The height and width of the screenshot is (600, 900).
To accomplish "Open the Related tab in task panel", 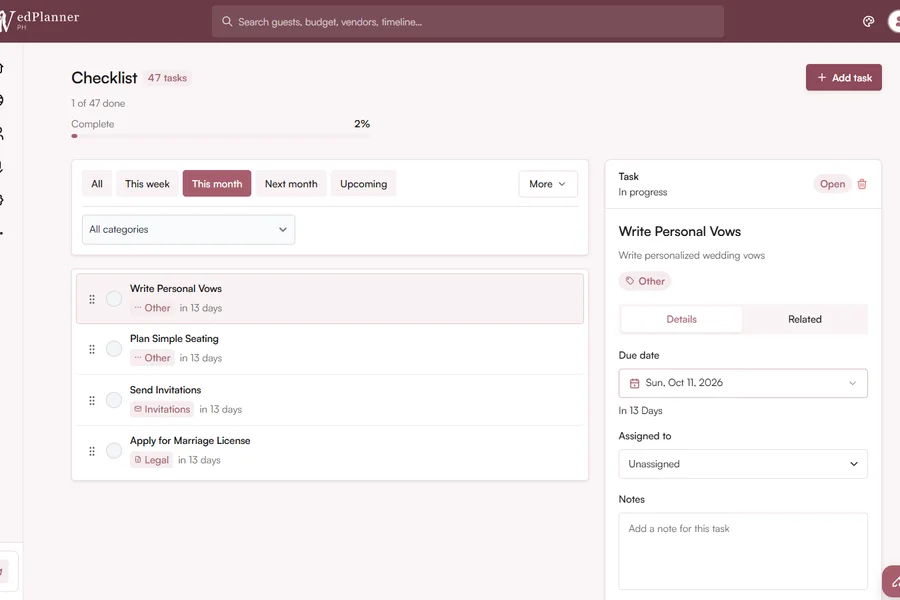I will click(805, 319).
